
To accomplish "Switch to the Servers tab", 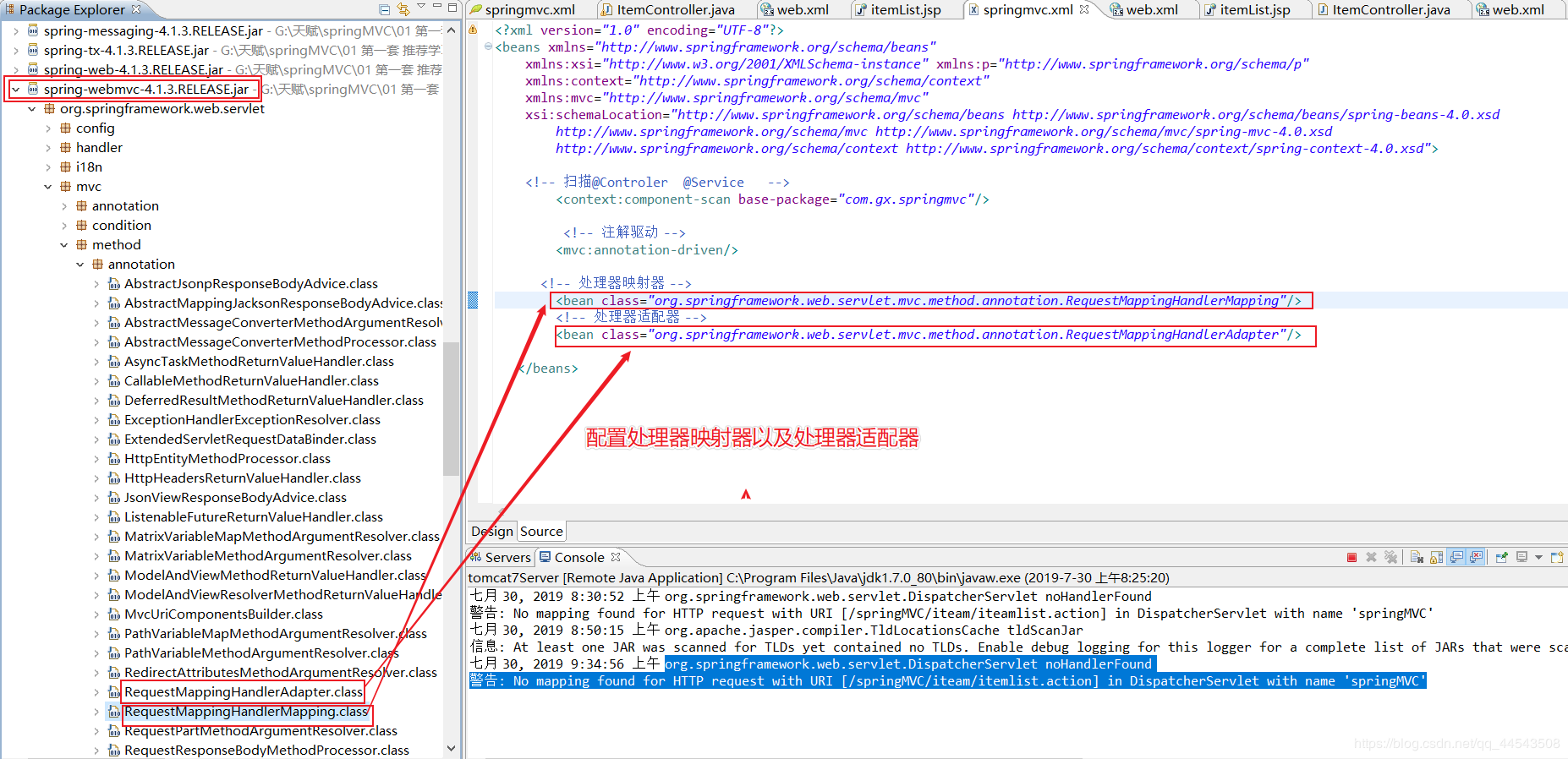I will (x=501, y=557).
